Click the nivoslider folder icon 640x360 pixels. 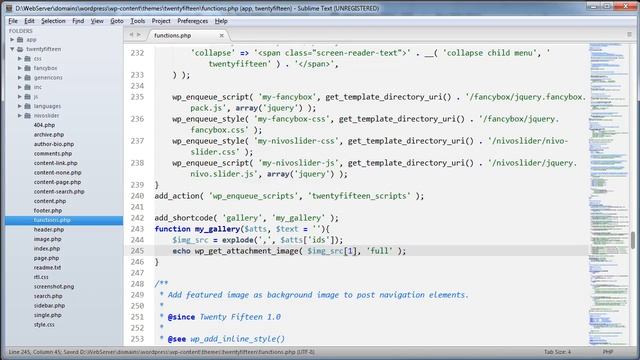(x=27, y=116)
